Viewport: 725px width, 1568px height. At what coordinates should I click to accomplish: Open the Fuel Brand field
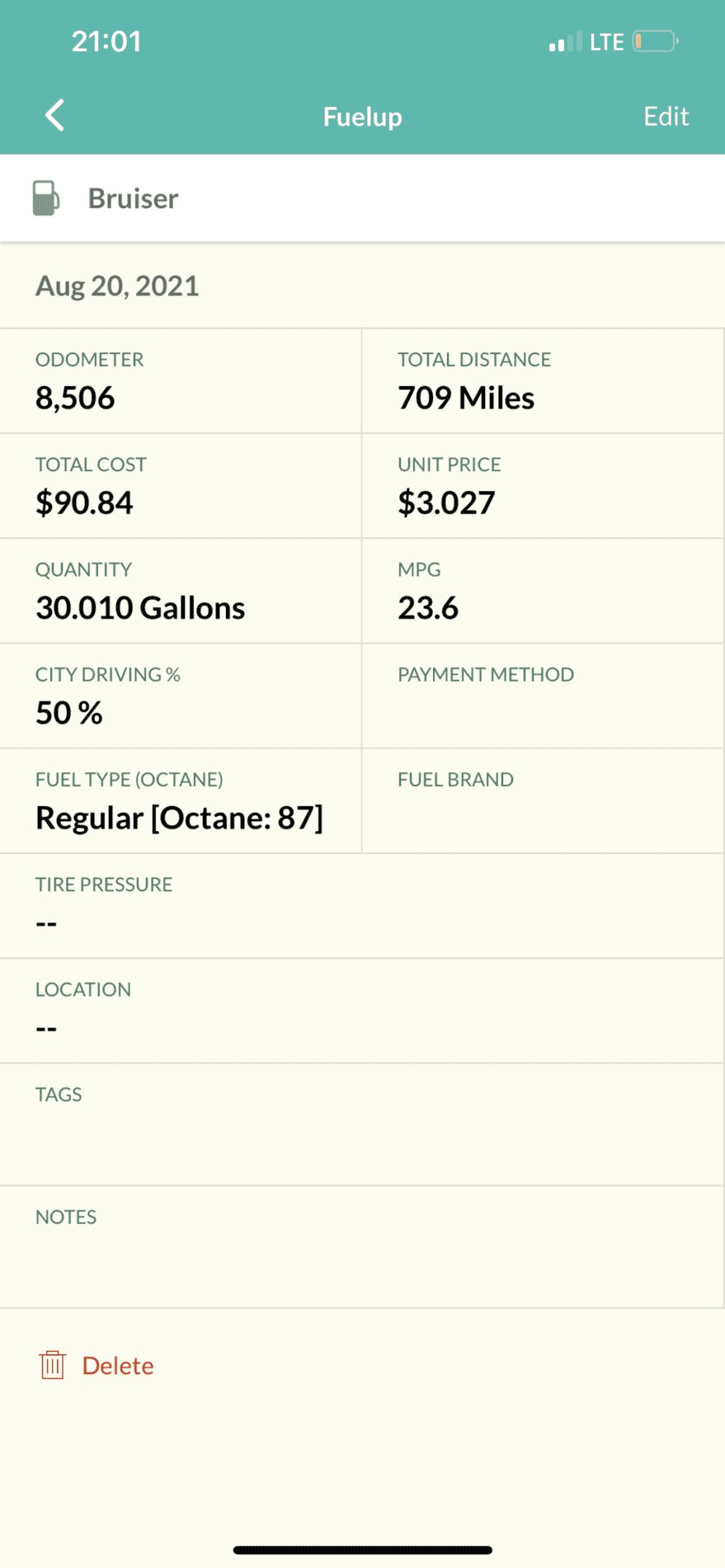pos(543,801)
